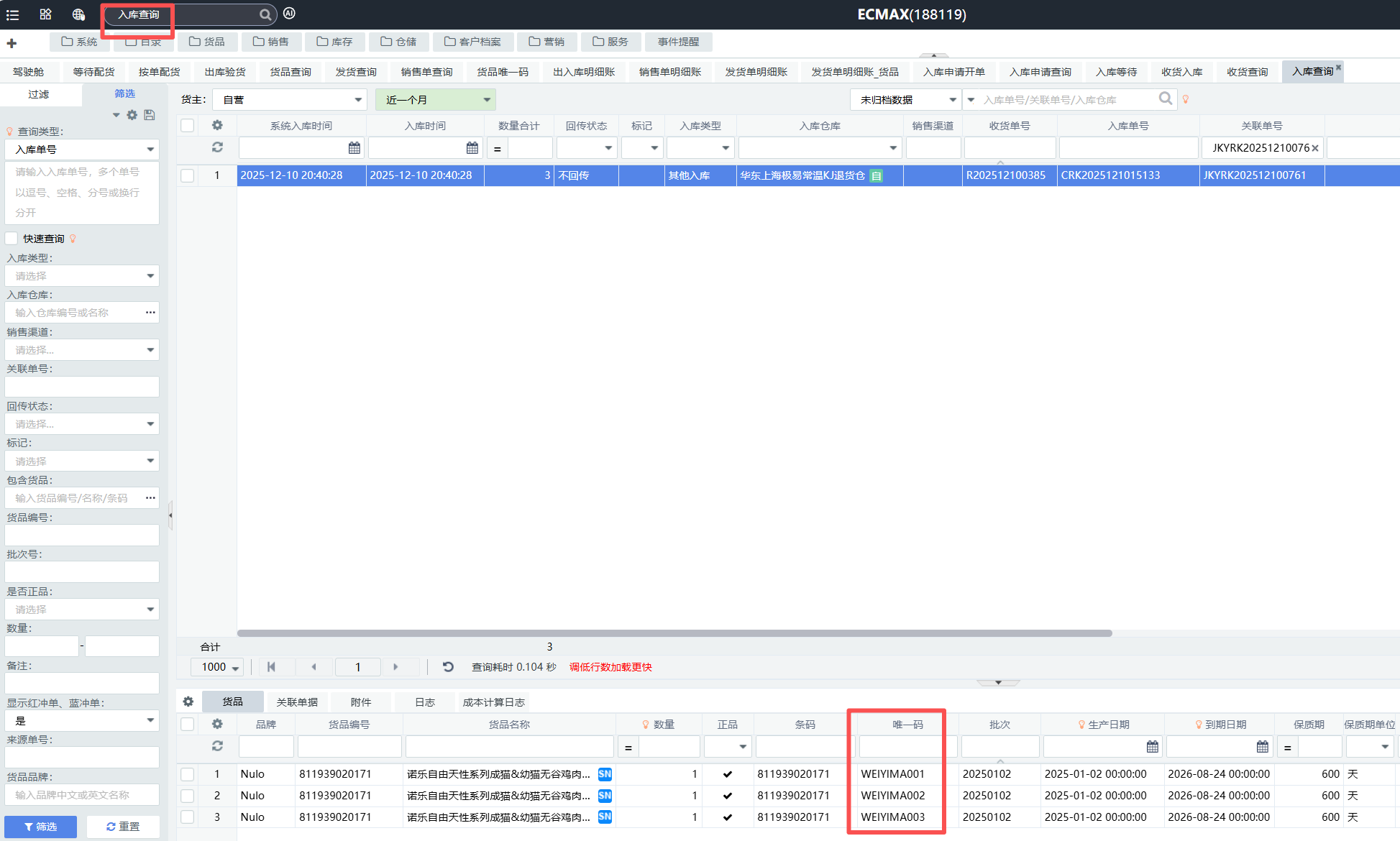The height and width of the screenshot is (841, 1400).
Task: Open the 未归档数据 dropdown
Action: tap(905, 100)
